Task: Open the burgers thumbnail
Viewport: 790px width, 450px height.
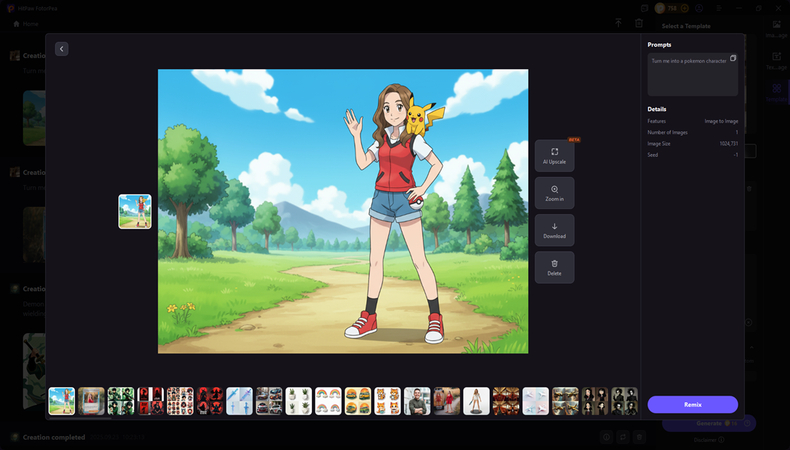Action: click(358, 401)
